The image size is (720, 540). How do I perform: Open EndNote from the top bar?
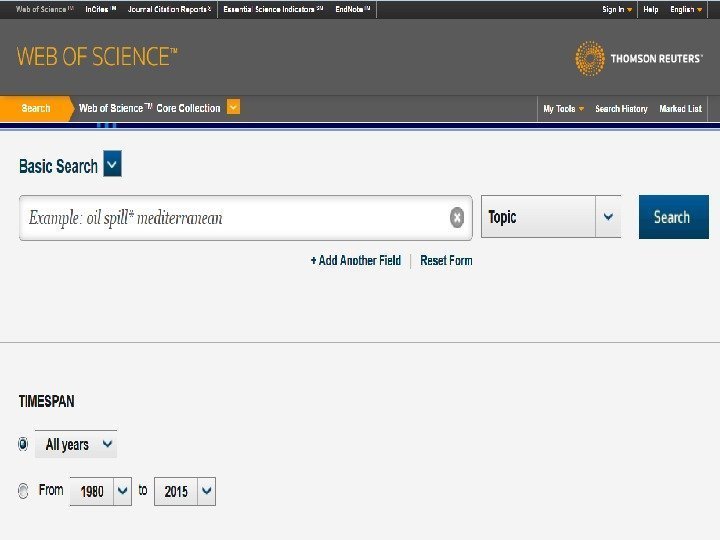click(x=353, y=9)
